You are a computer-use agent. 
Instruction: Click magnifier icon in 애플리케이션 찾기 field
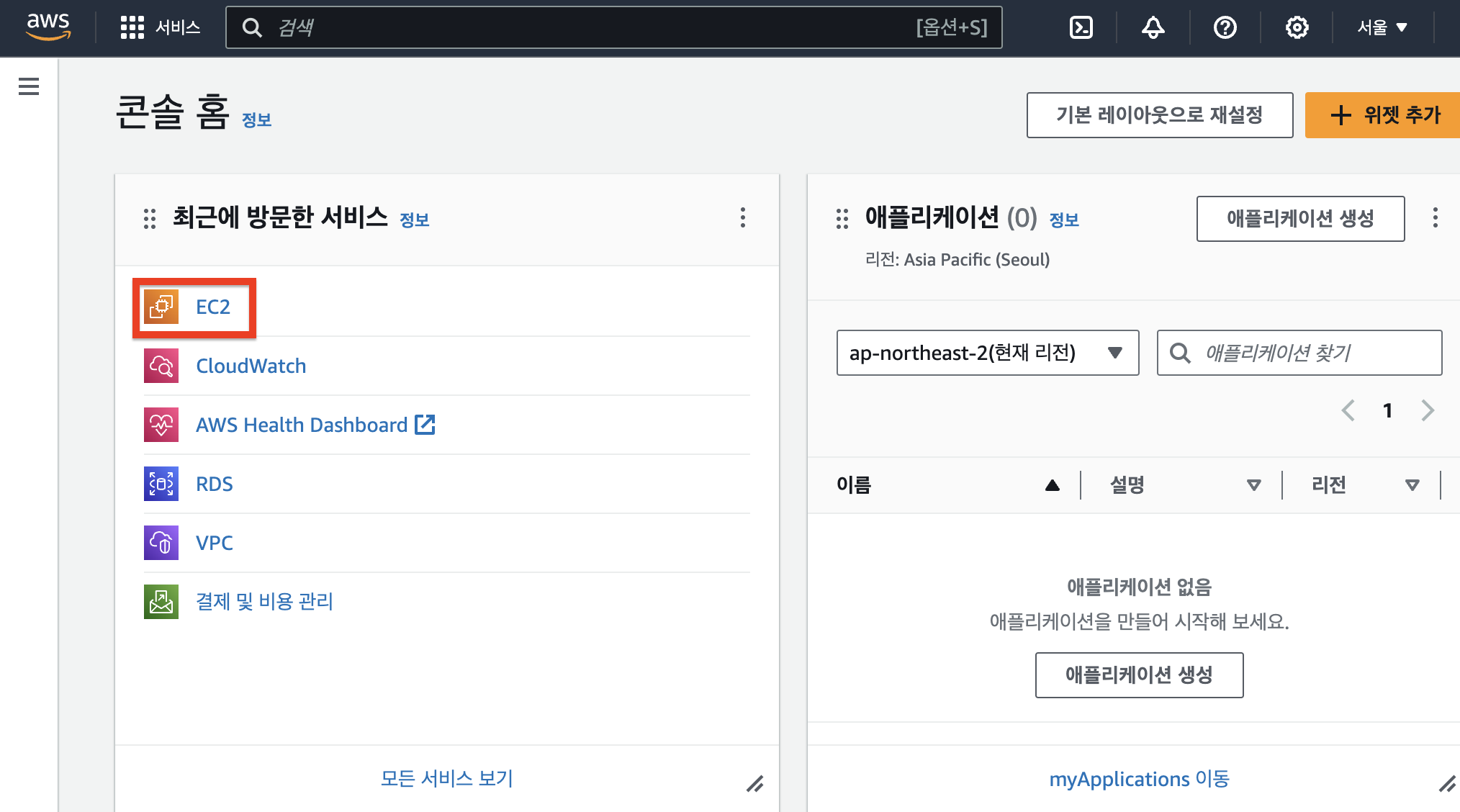click(x=1180, y=353)
